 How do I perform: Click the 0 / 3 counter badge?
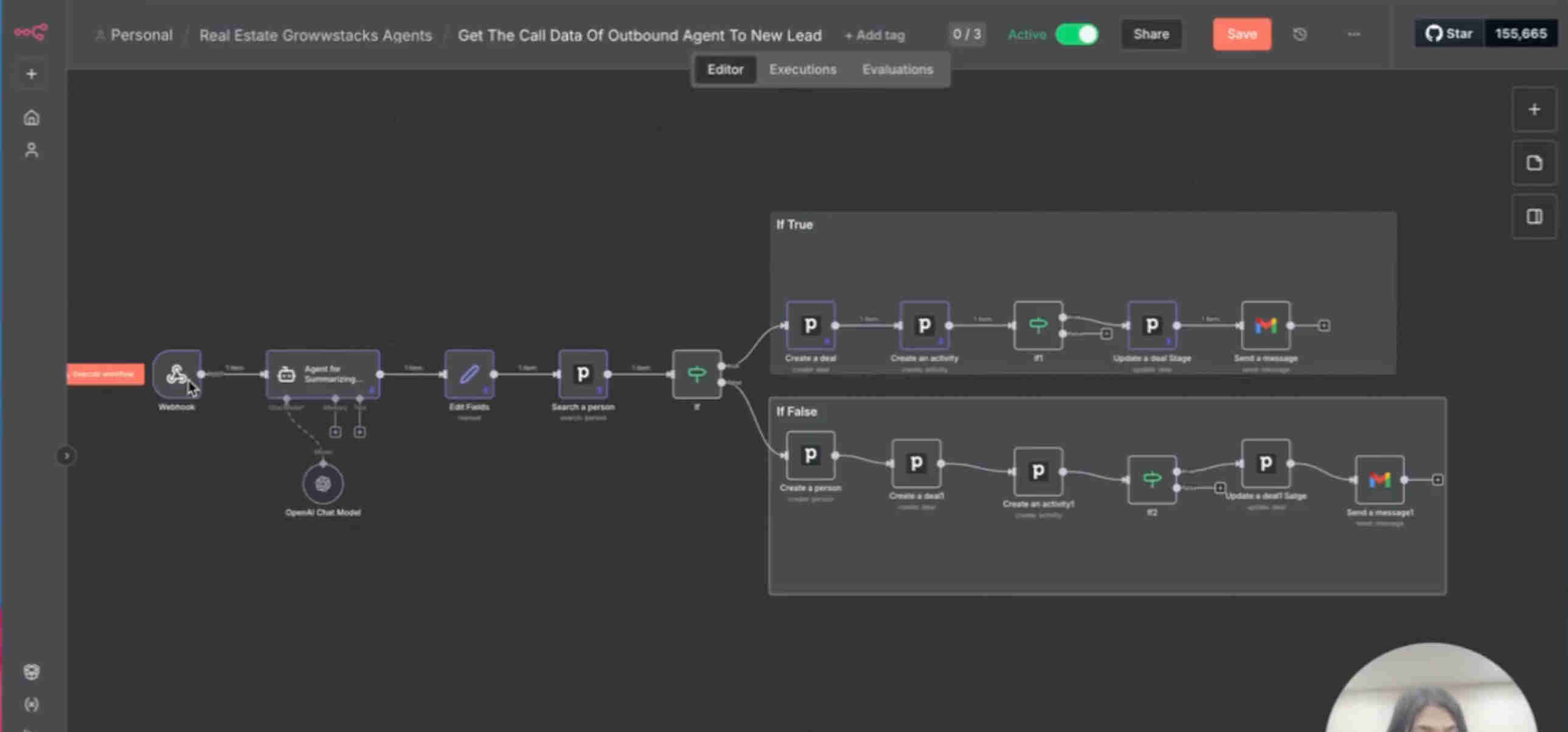[966, 34]
